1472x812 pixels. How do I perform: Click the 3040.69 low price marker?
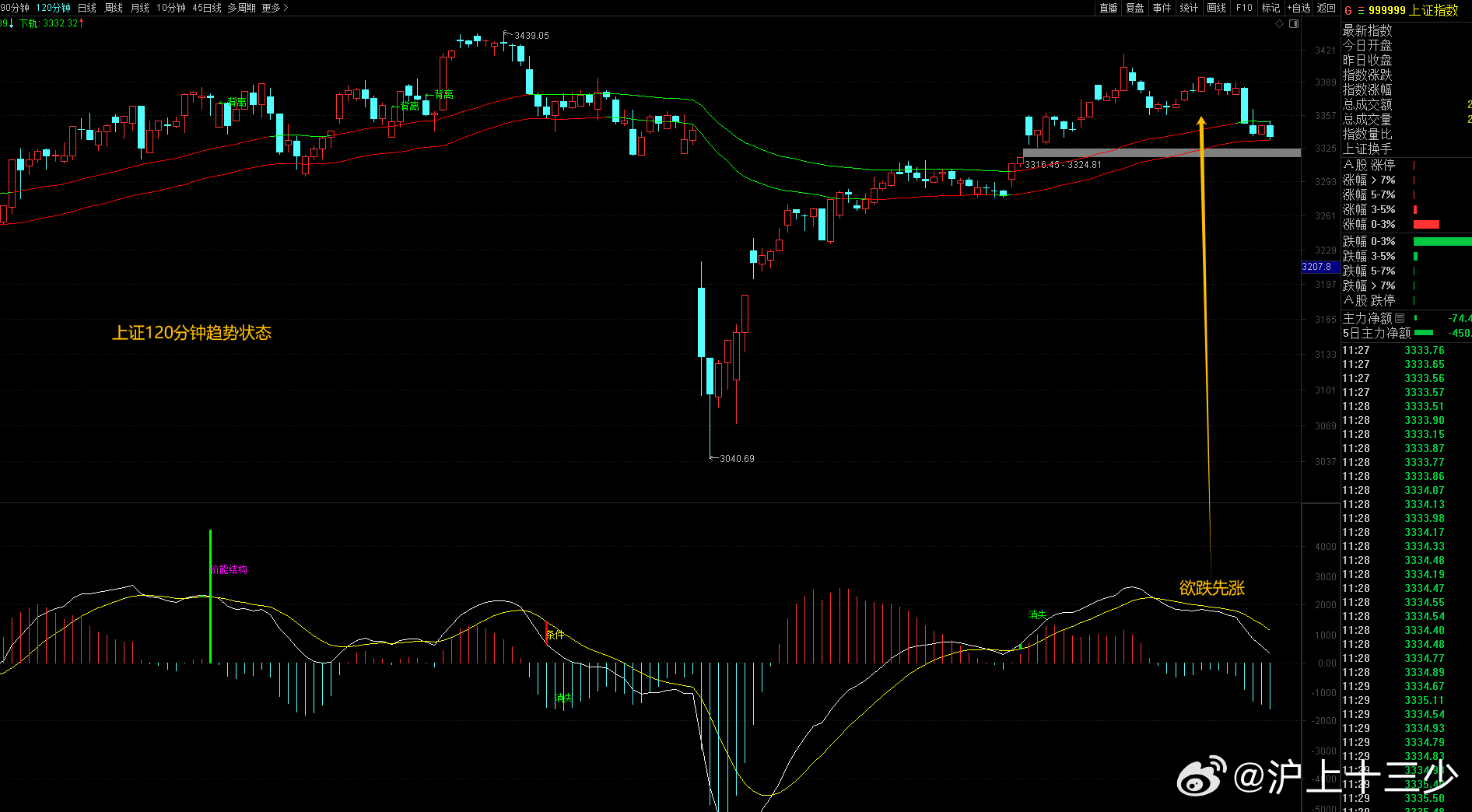[736, 459]
